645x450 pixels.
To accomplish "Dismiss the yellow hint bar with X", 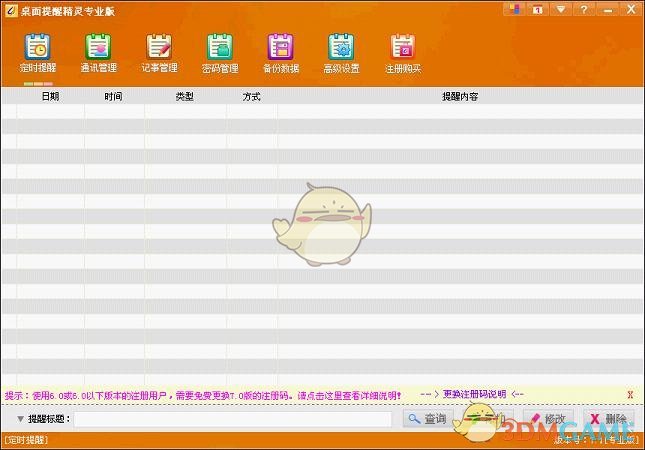I will pyautogui.click(x=630, y=395).
